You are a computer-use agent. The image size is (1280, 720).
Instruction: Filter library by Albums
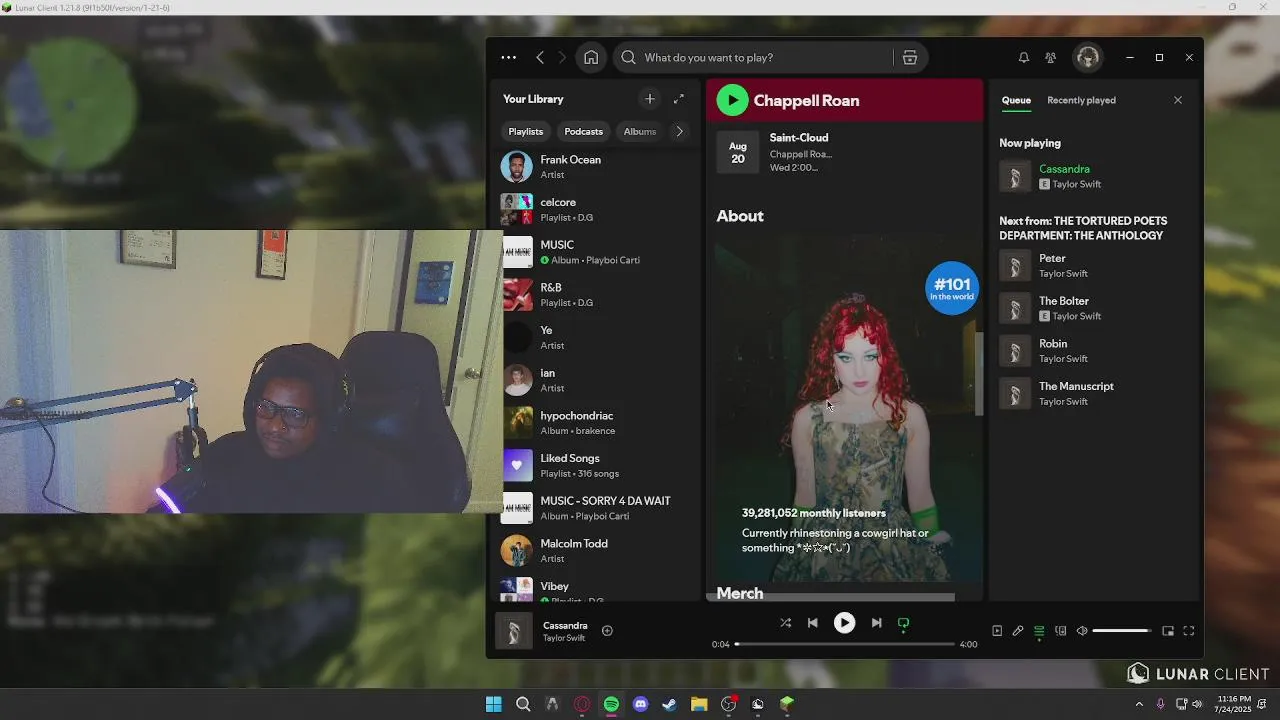639,131
